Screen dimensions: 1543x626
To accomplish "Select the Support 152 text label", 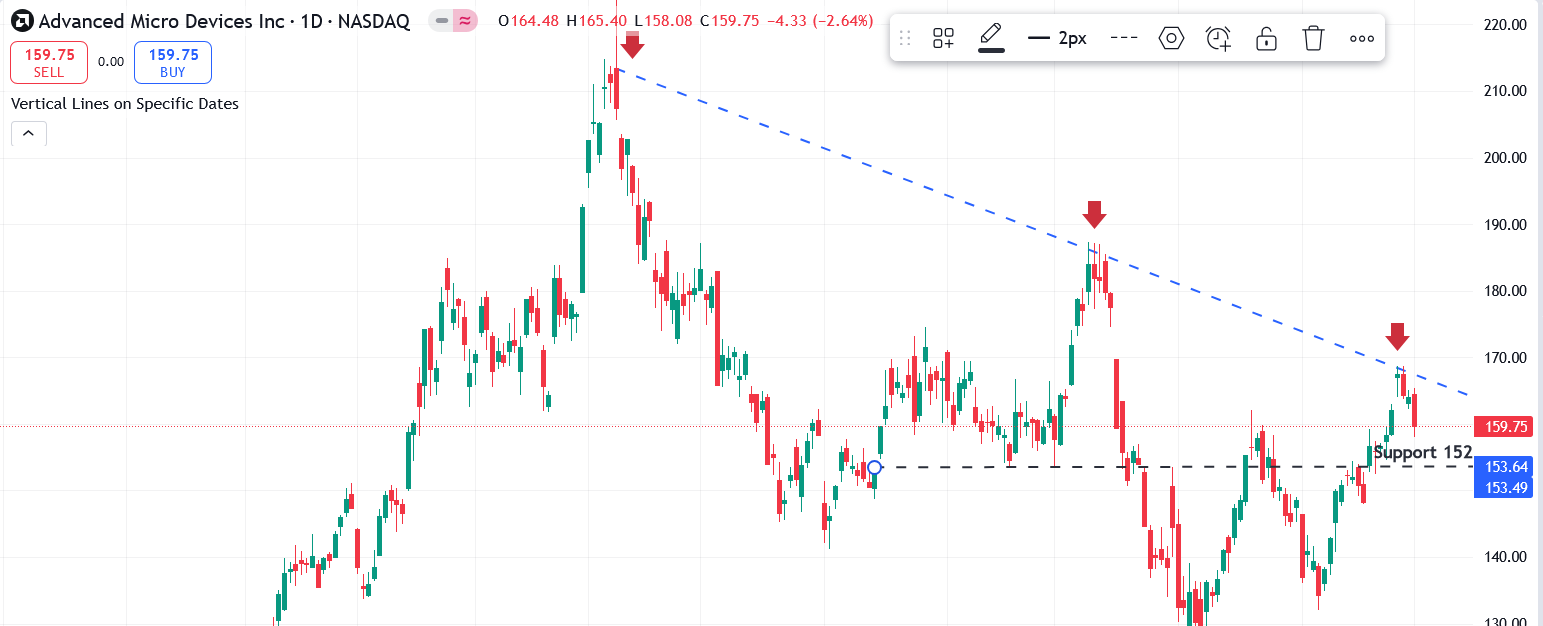I will [x=1422, y=452].
